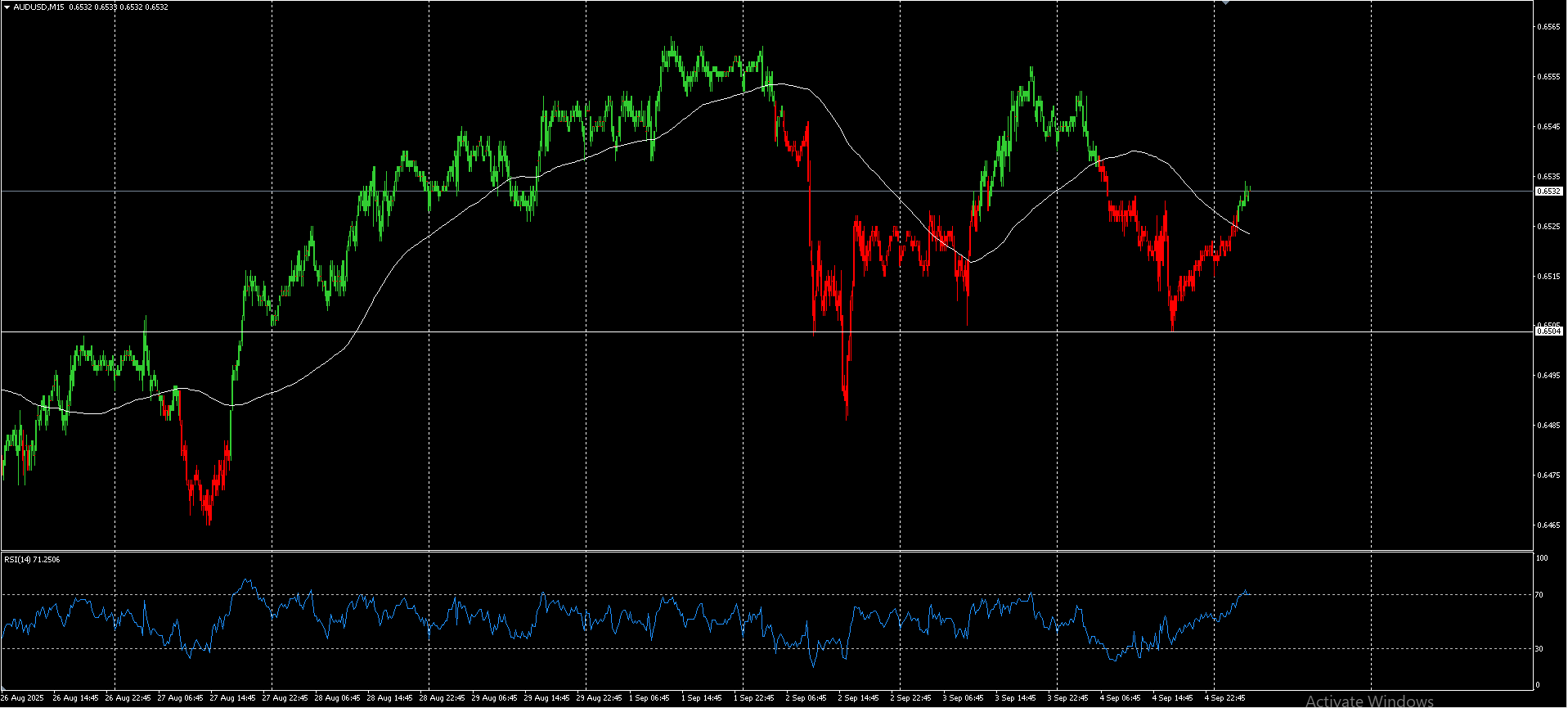1568x708 pixels.
Task: Click the chart shift marker on top edge
Action: pos(1224,2)
